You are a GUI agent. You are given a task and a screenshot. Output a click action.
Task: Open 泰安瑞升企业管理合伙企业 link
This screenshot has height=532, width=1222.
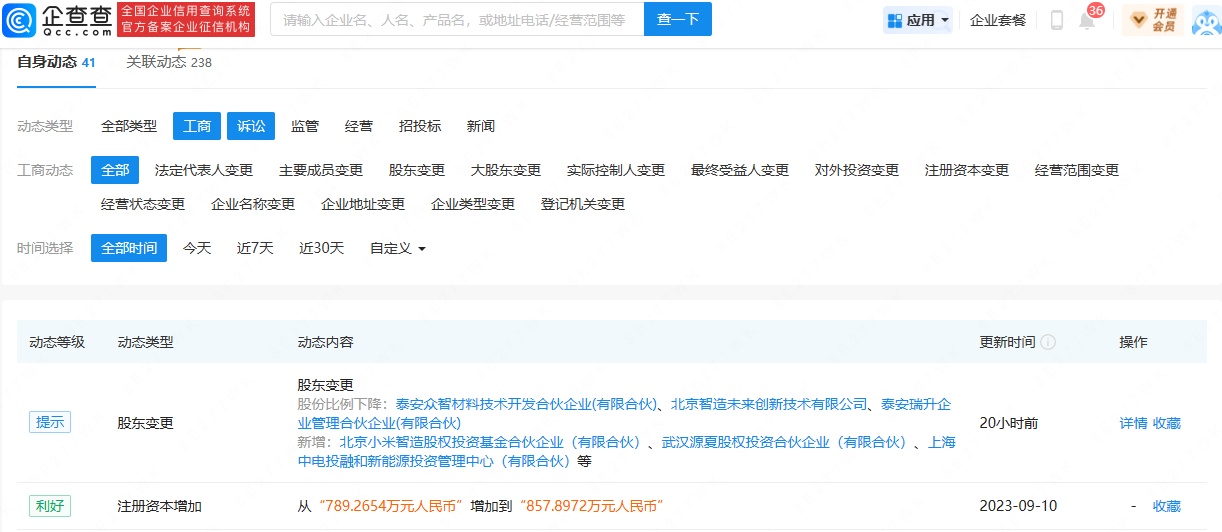click(x=624, y=413)
